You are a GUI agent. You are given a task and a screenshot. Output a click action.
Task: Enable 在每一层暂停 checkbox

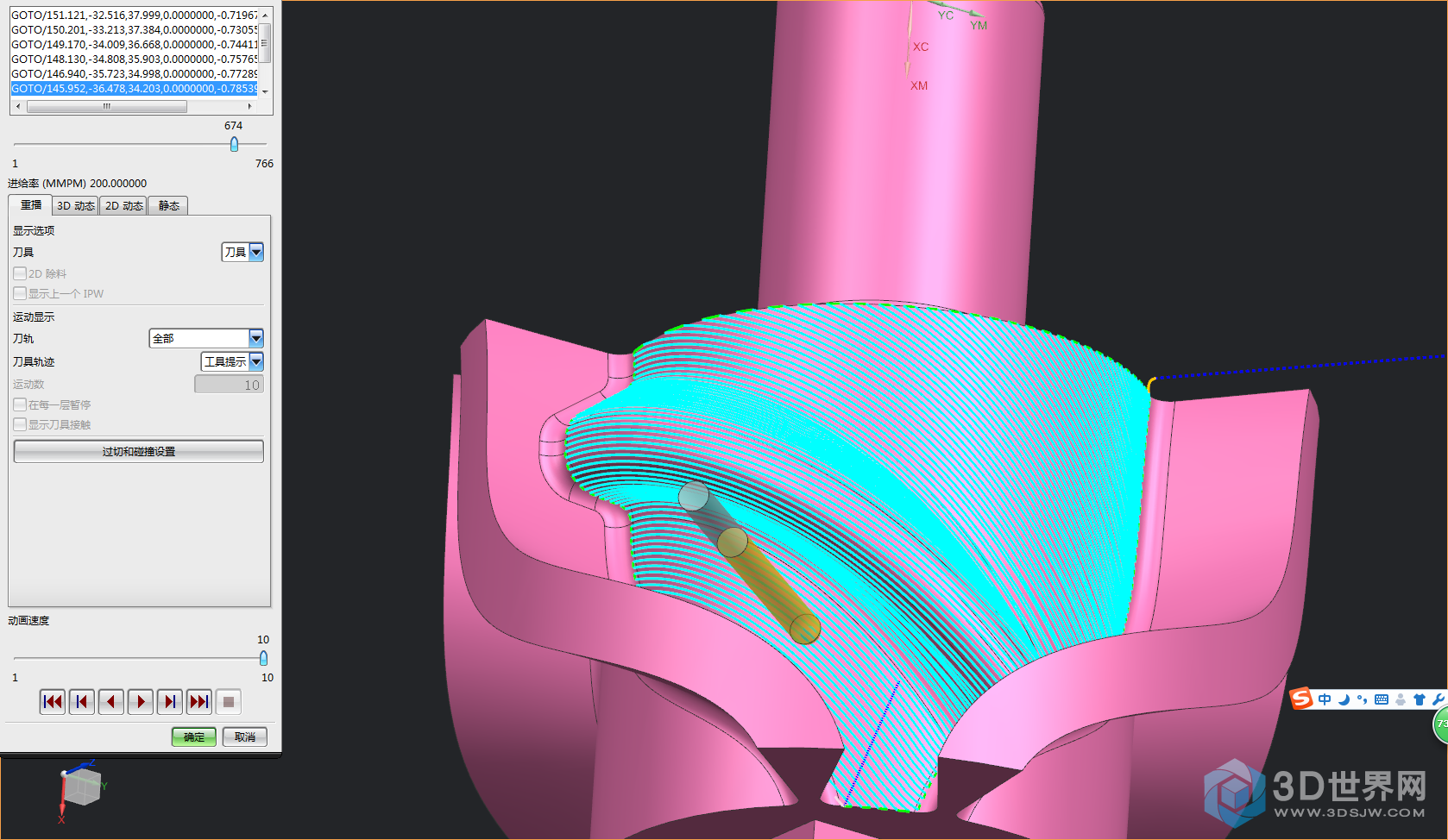coord(20,404)
